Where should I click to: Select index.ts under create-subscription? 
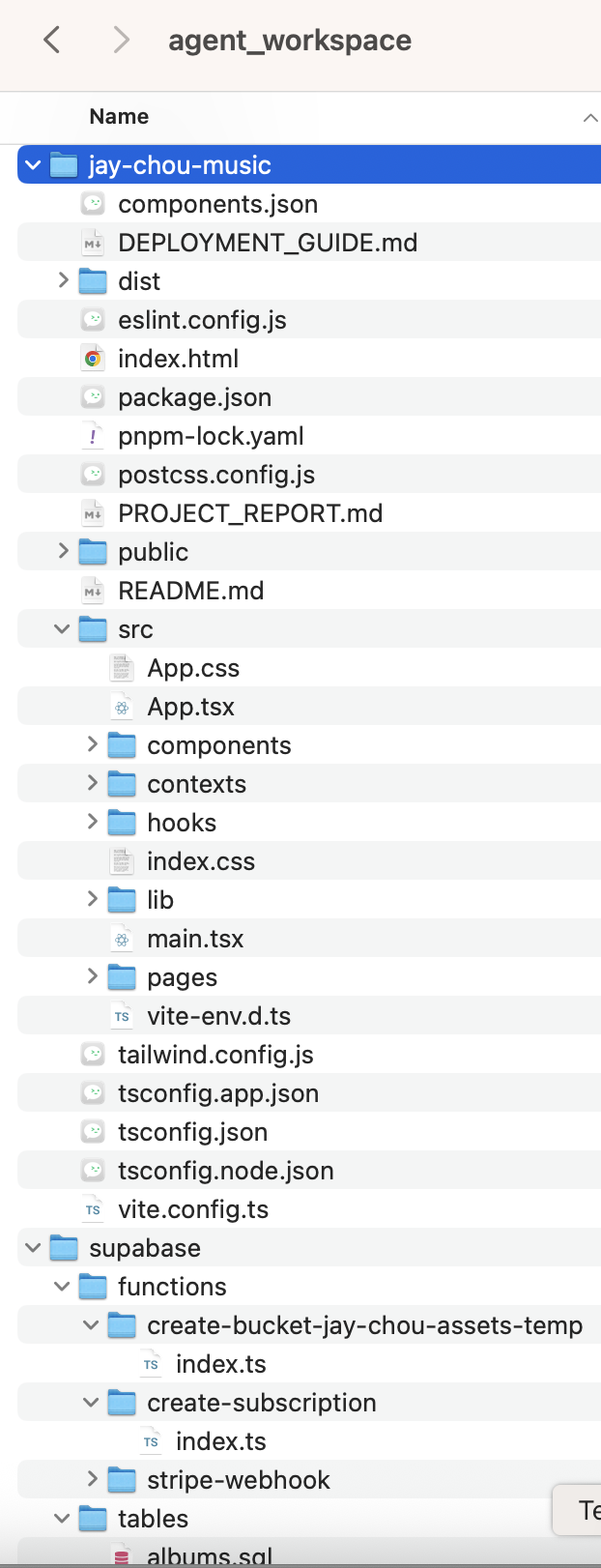point(221,1441)
